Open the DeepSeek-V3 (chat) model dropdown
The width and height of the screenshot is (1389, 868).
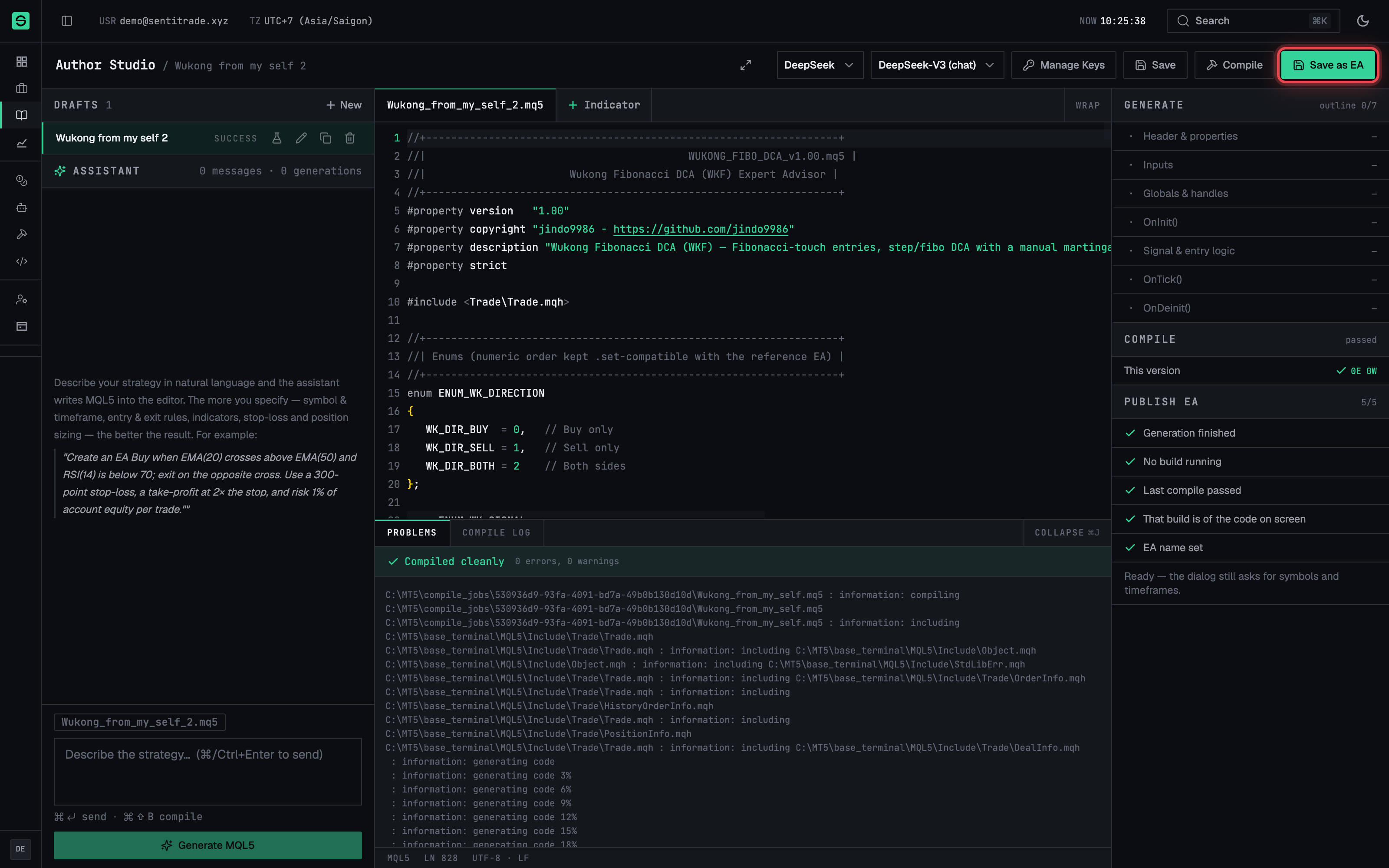tap(937, 65)
